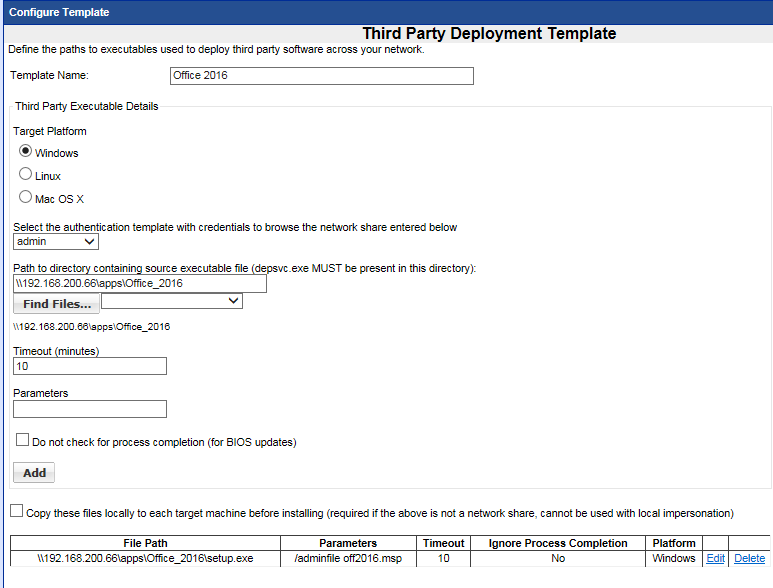Click the Template Name text field
The height and width of the screenshot is (588, 773).
pos(322,76)
